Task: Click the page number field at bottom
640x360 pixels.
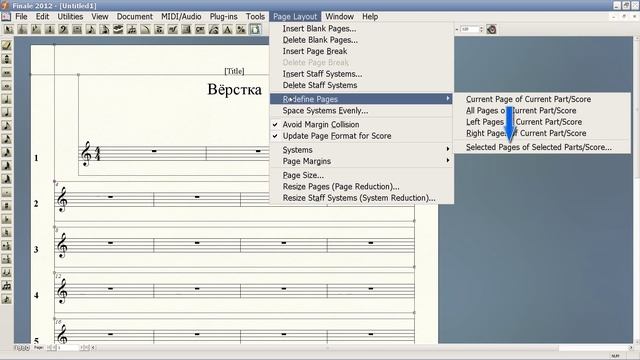Action: pyautogui.click(x=68, y=348)
